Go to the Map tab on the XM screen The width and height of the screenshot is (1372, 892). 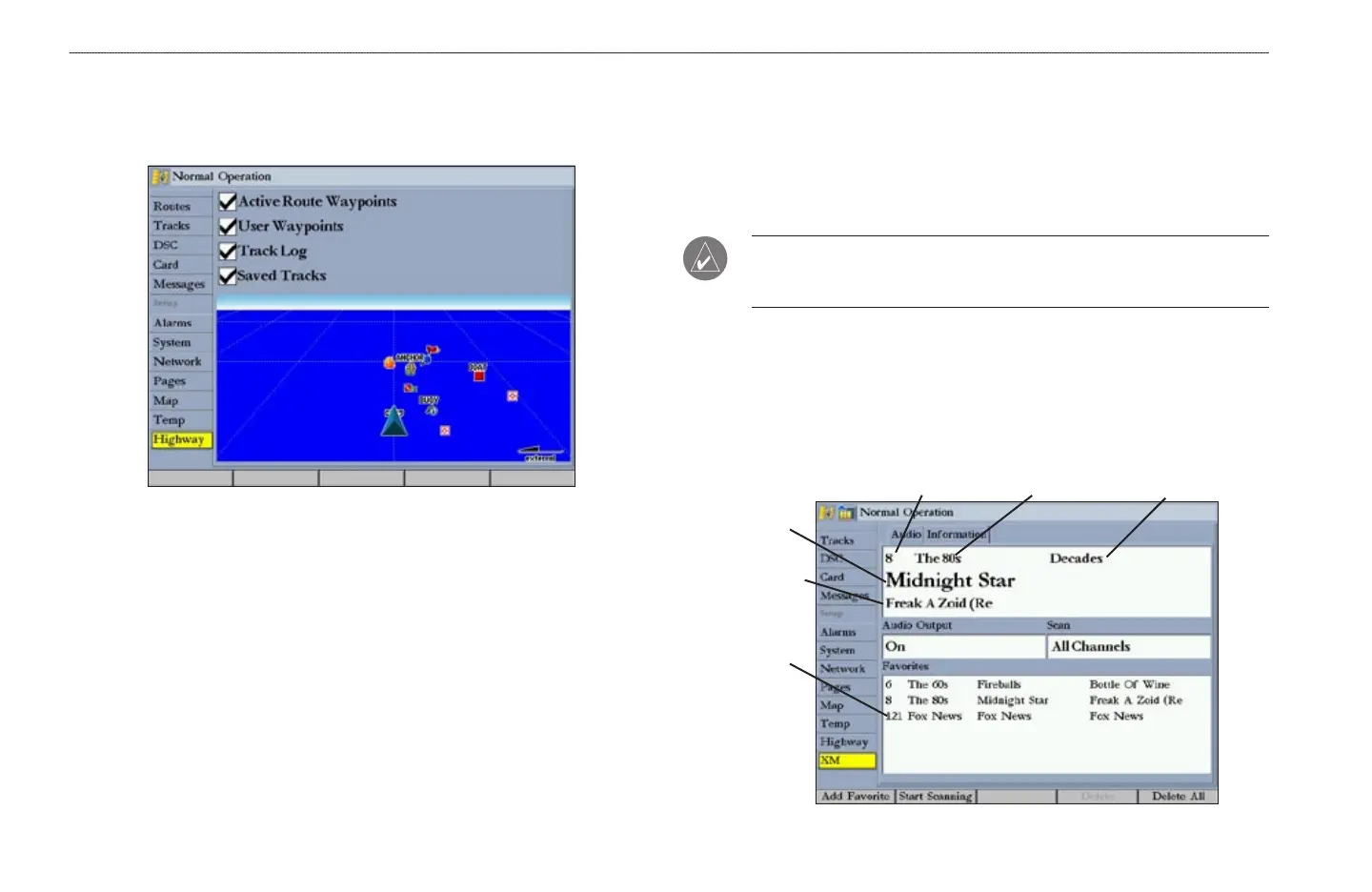tap(847, 705)
